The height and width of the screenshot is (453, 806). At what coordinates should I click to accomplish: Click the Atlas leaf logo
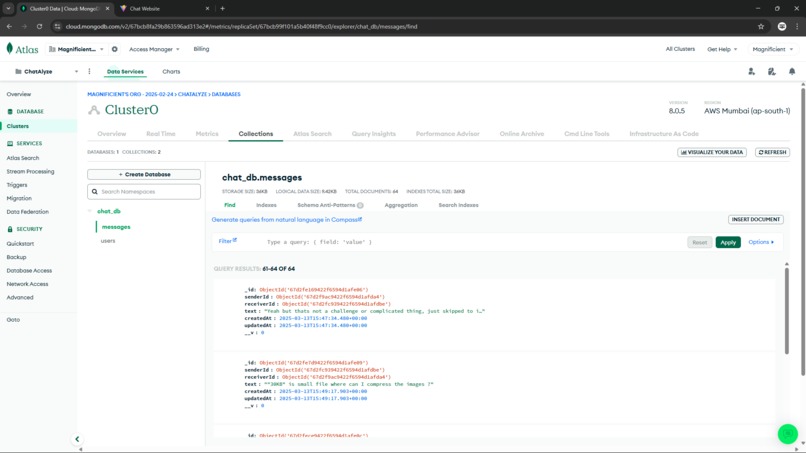coord(10,49)
